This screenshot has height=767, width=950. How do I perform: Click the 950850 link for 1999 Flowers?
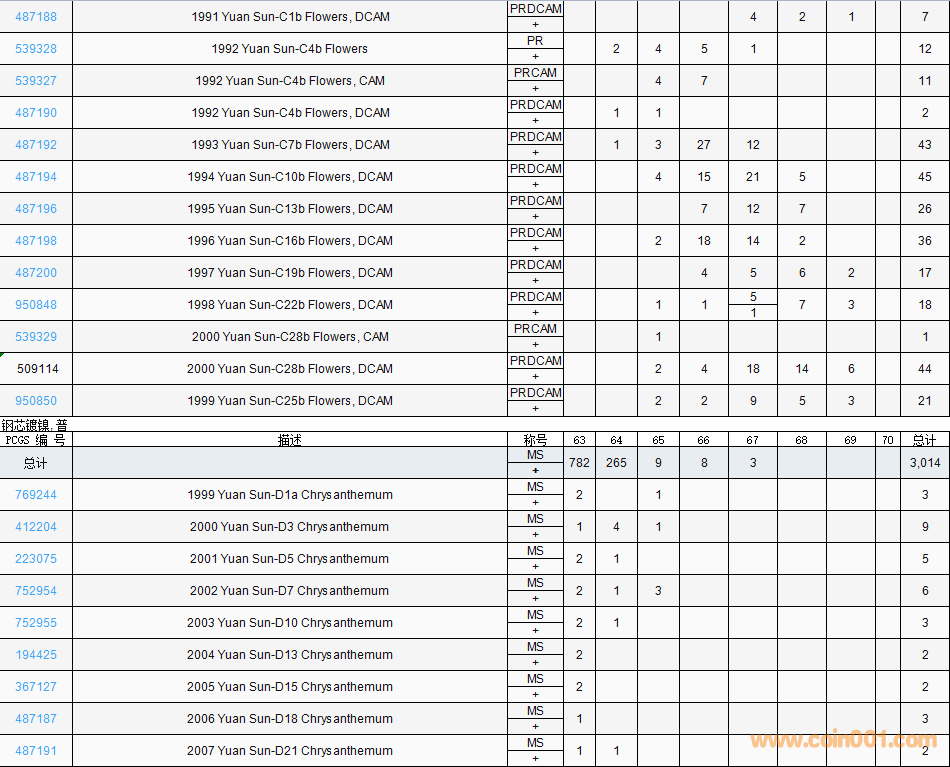(x=36, y=401)
